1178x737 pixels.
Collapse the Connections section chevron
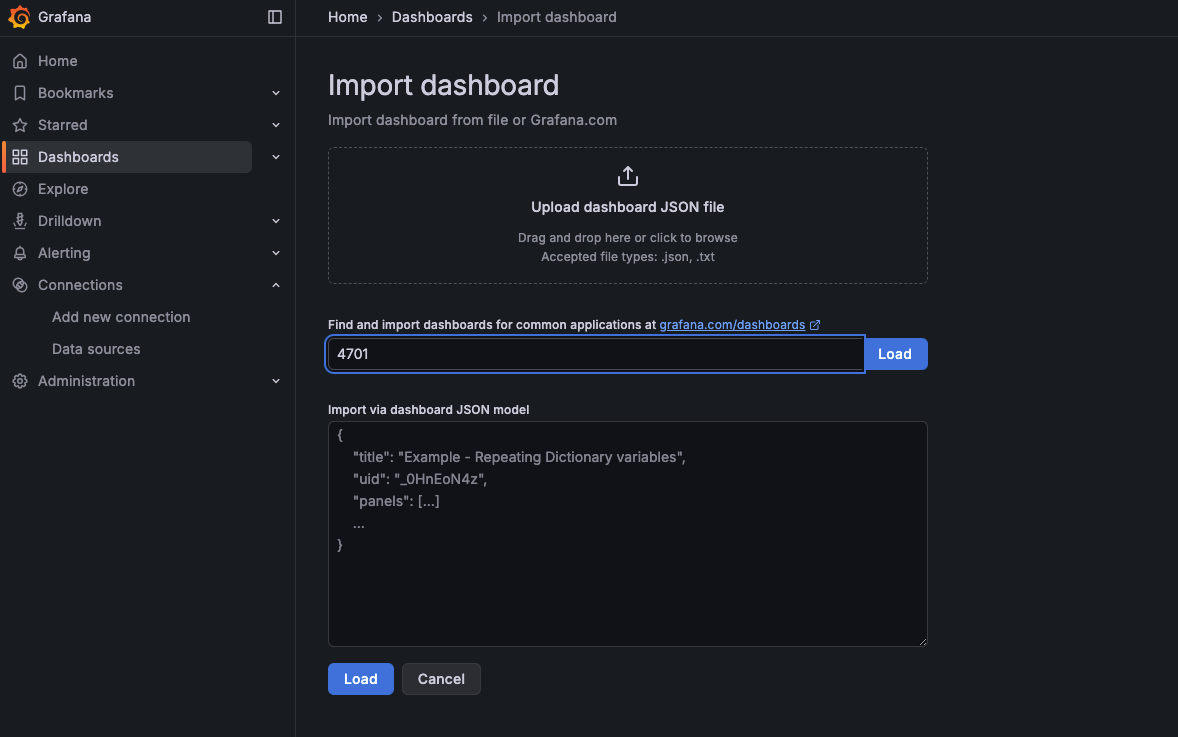tap(276, 285)
